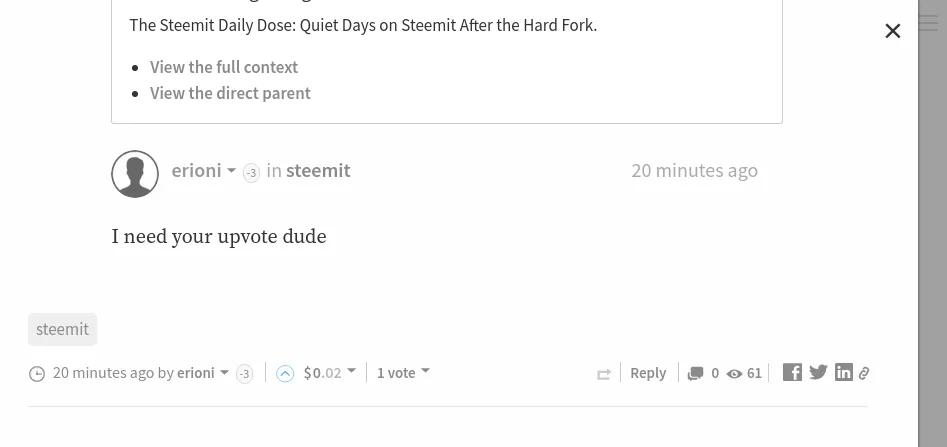Viewport: 947px width, 447px height.
Task: Share the post on LinkedIn
Action: point(844,372)
